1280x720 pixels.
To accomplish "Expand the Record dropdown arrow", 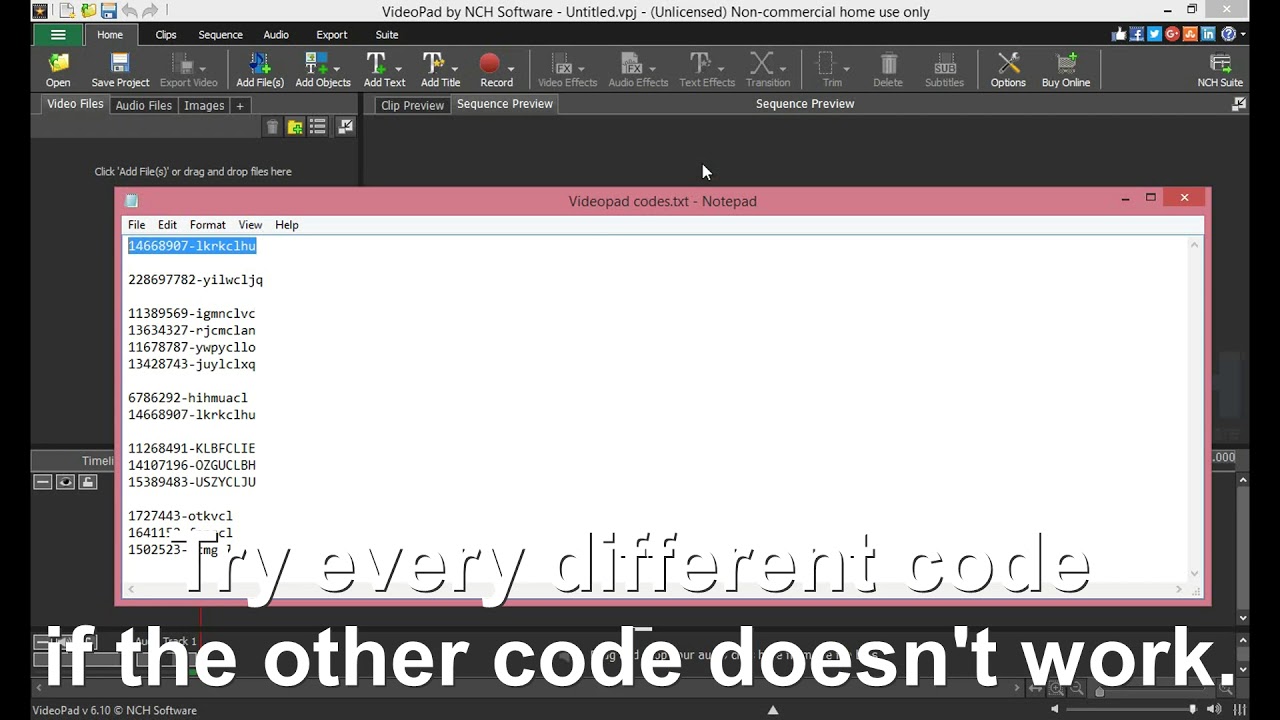I will pyautogui.click(x=511, y=69).
